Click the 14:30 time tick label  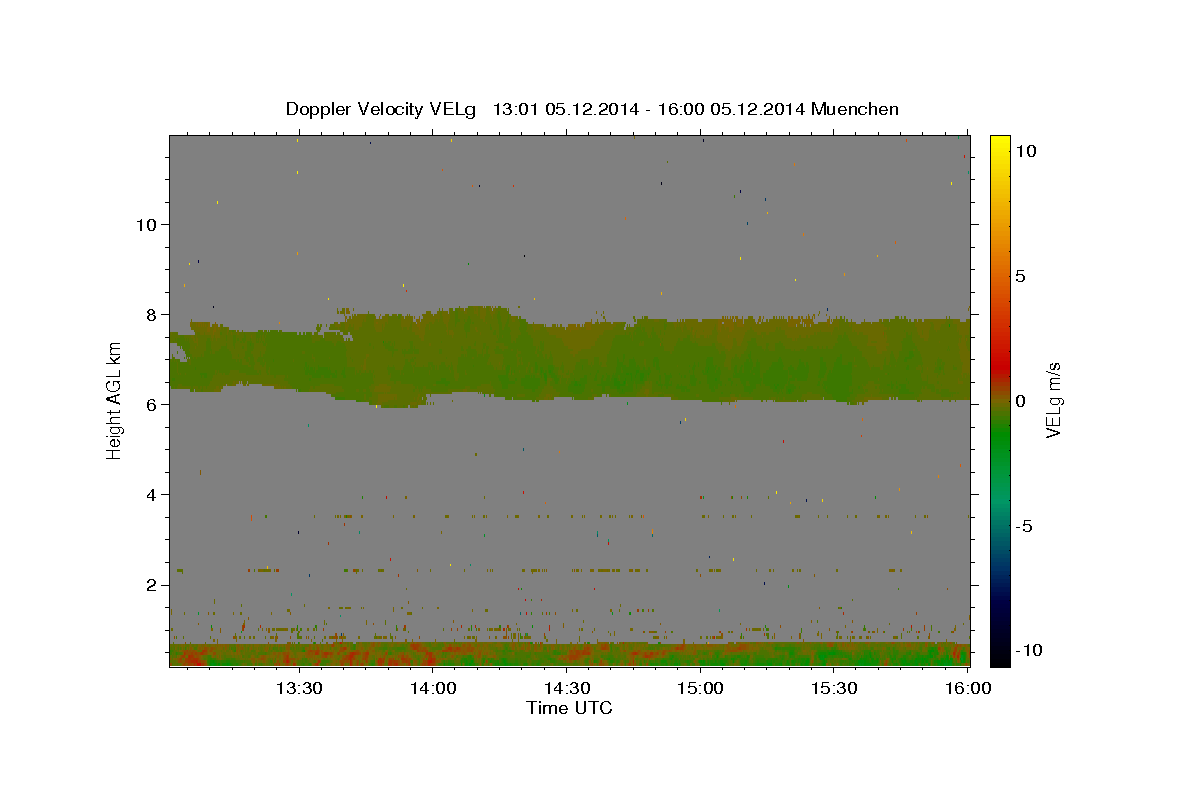coord(566,688)
